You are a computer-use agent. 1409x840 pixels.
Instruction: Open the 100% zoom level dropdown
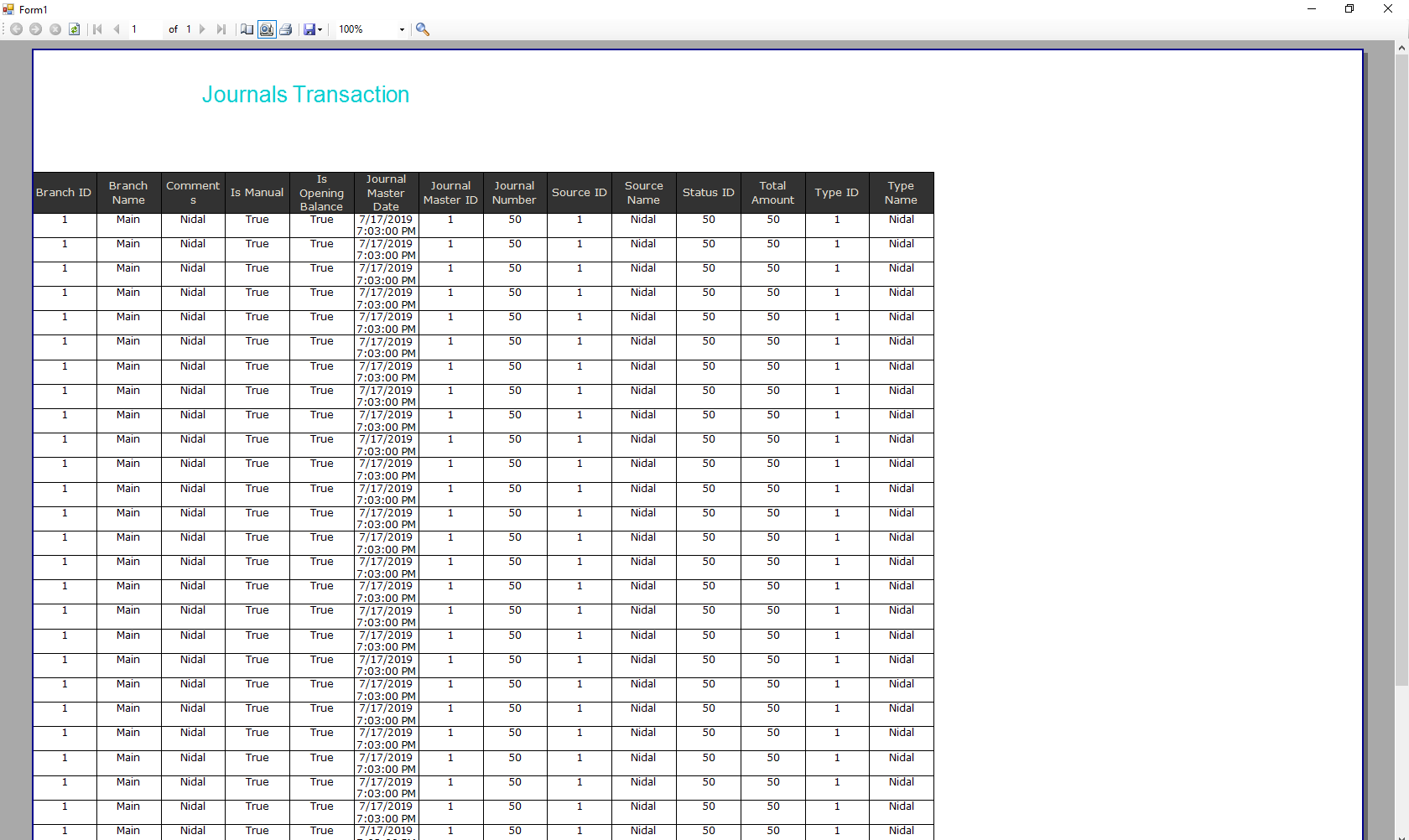(402, 29)
